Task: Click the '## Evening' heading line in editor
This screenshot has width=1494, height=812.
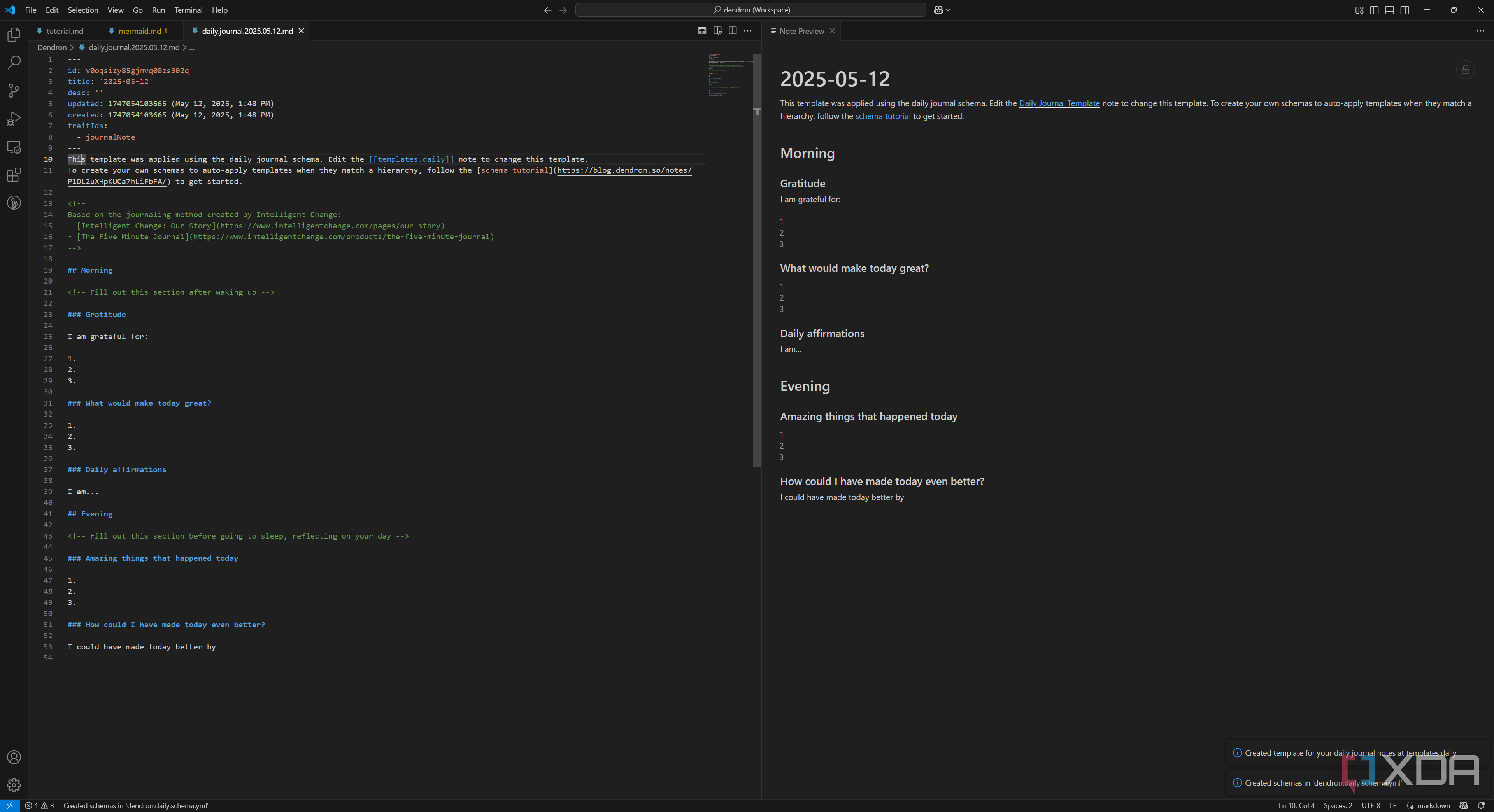Action: pyautogui.click(x=90, y=514)
